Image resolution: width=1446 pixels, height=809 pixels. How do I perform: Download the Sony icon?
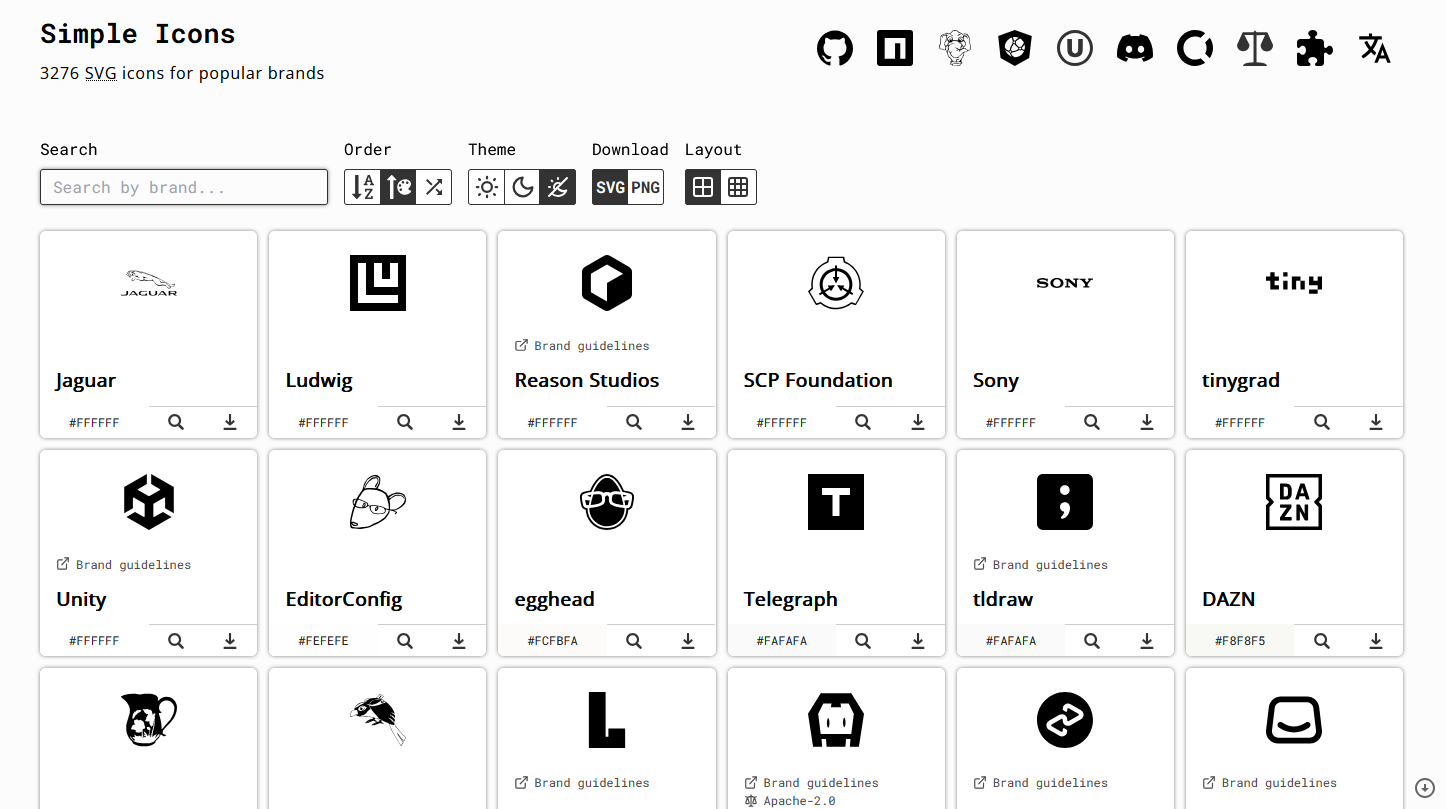[x=1147, y=422]
